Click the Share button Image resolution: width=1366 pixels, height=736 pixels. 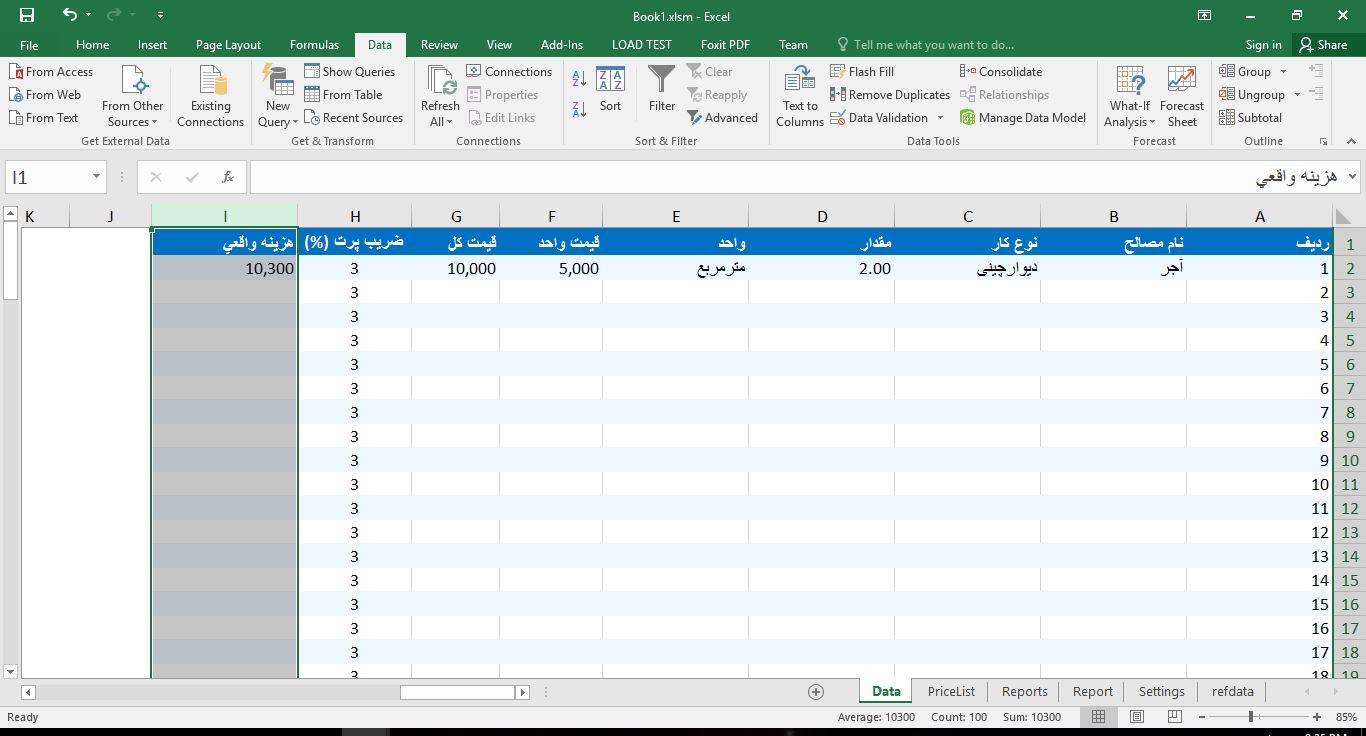1323,45
